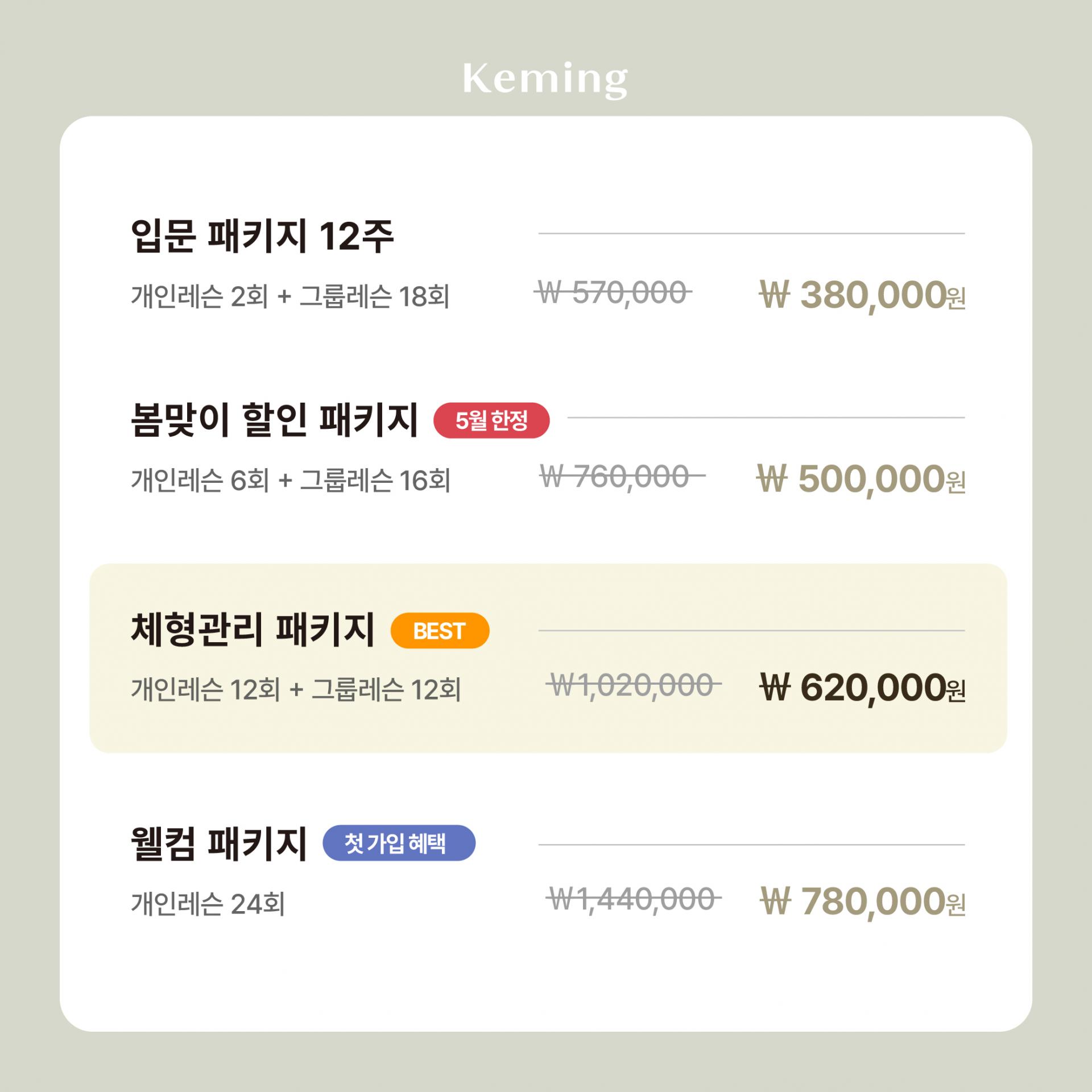Open the 웰컴 패키지 heading
1092x1092 pixels.
[x=219, y=843]
